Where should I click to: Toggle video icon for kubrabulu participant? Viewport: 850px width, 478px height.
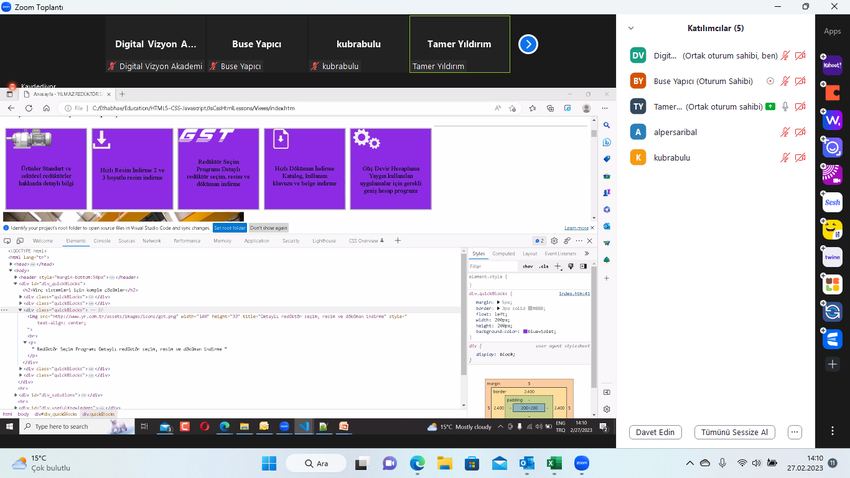point(800,157)
